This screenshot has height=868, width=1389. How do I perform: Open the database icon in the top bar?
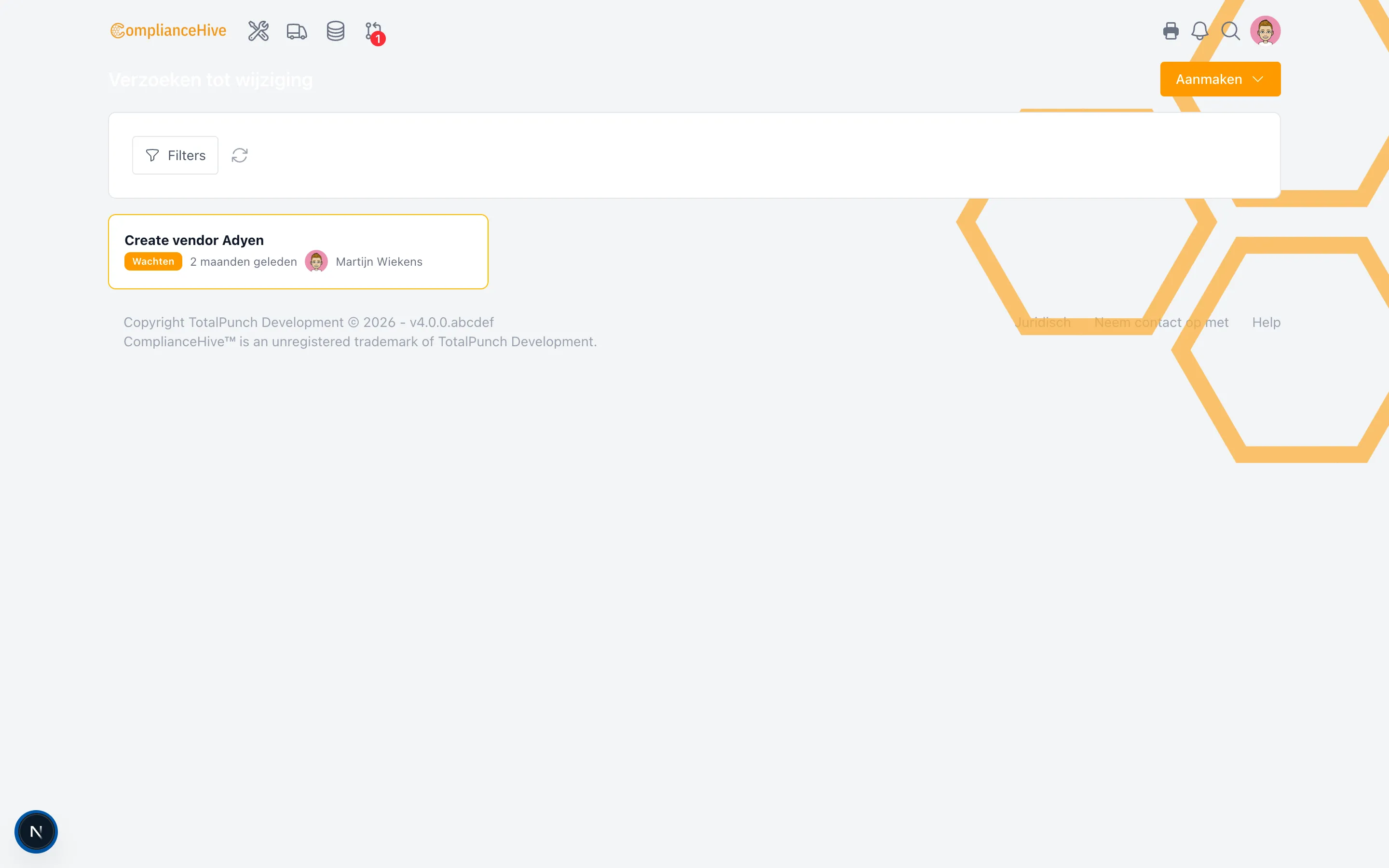pyautogui.click(x=335, y=31)
